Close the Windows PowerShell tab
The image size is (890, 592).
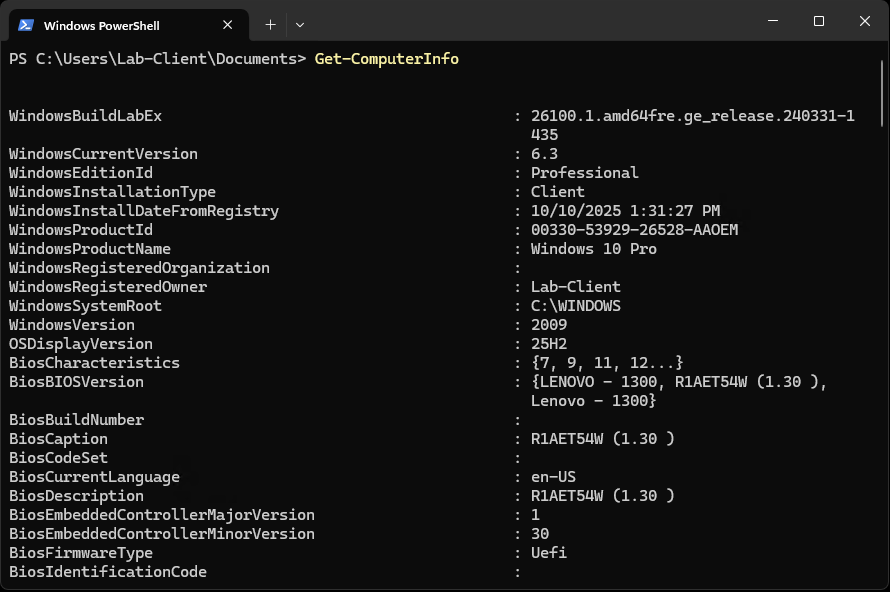click(227, 24)
